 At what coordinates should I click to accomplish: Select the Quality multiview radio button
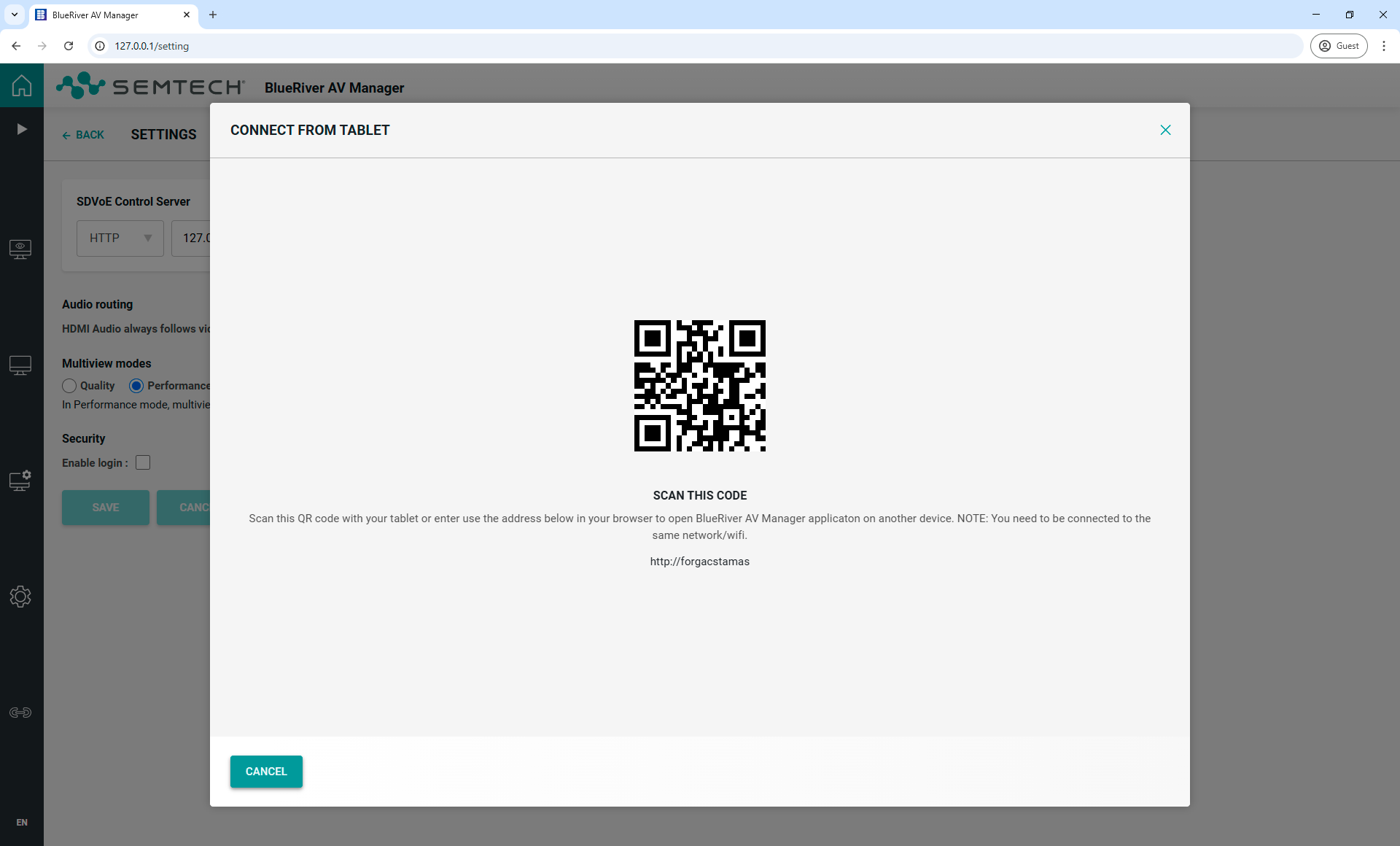pos(69,386)
